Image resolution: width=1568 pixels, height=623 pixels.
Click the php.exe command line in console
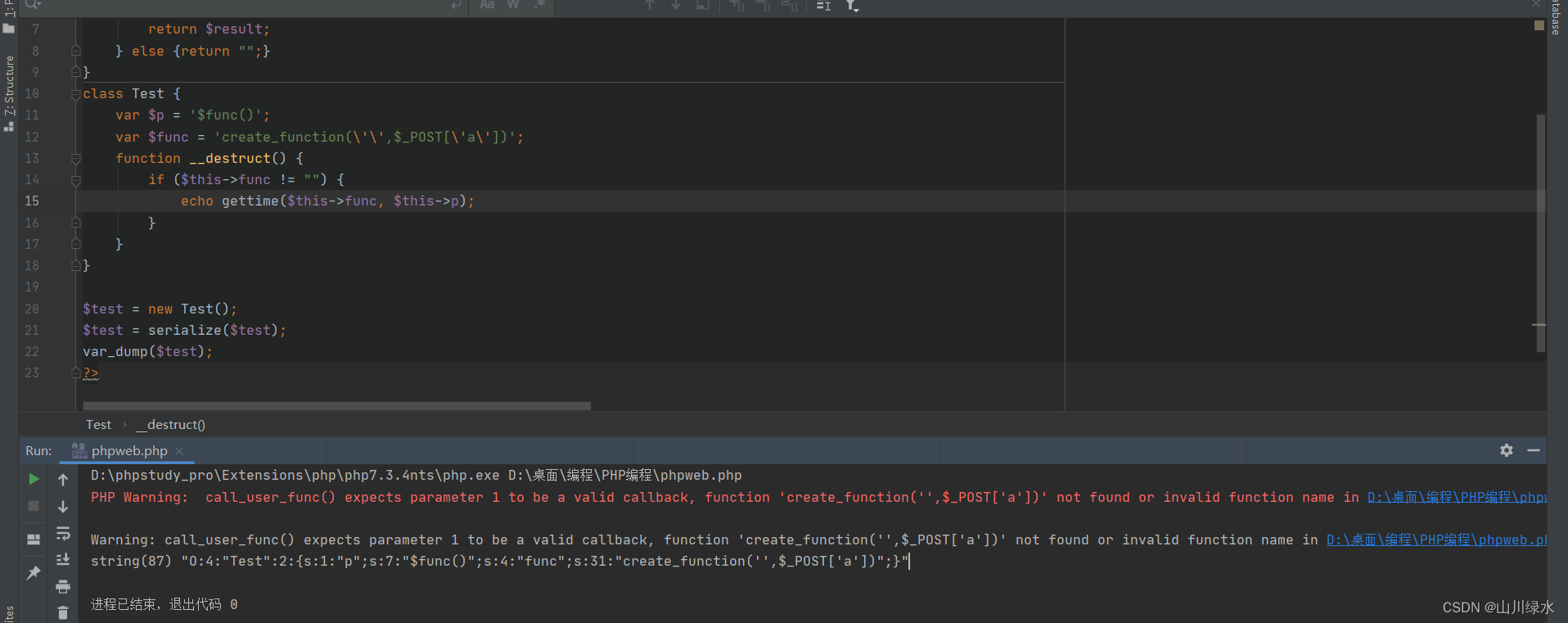tap(416, 475)
